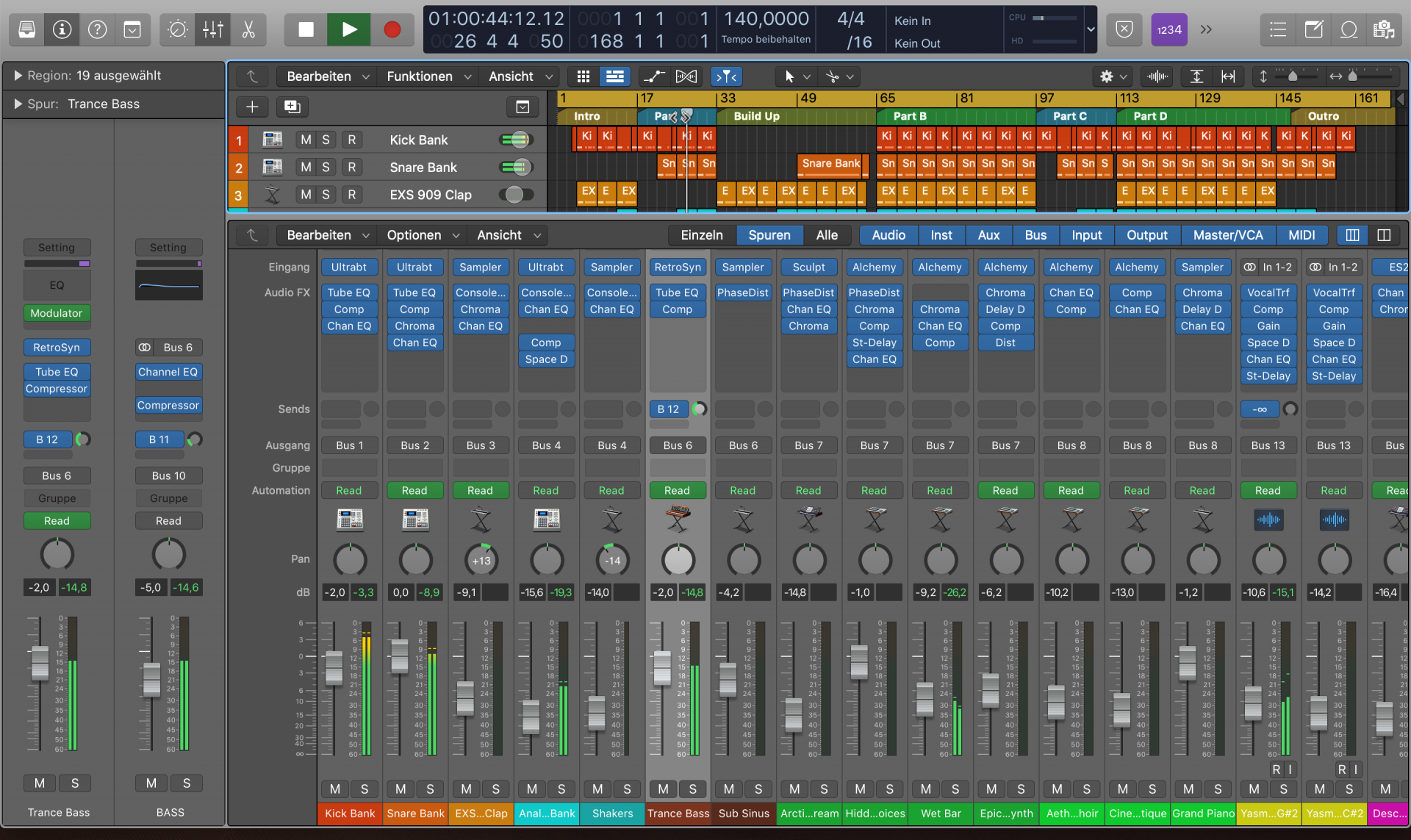Solo the Snare Bank track in track header
Image resolution: width=1411 pixels, height=840 pixels.
[326, 168]
